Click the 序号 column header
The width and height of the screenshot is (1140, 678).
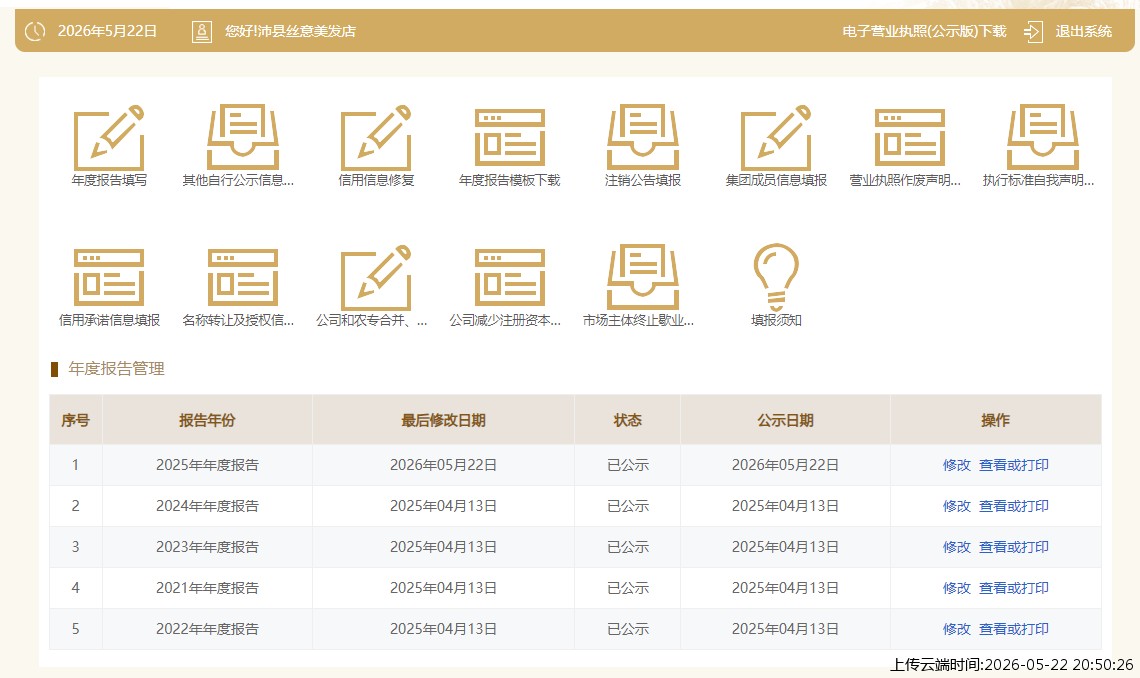tap(76, 420)
